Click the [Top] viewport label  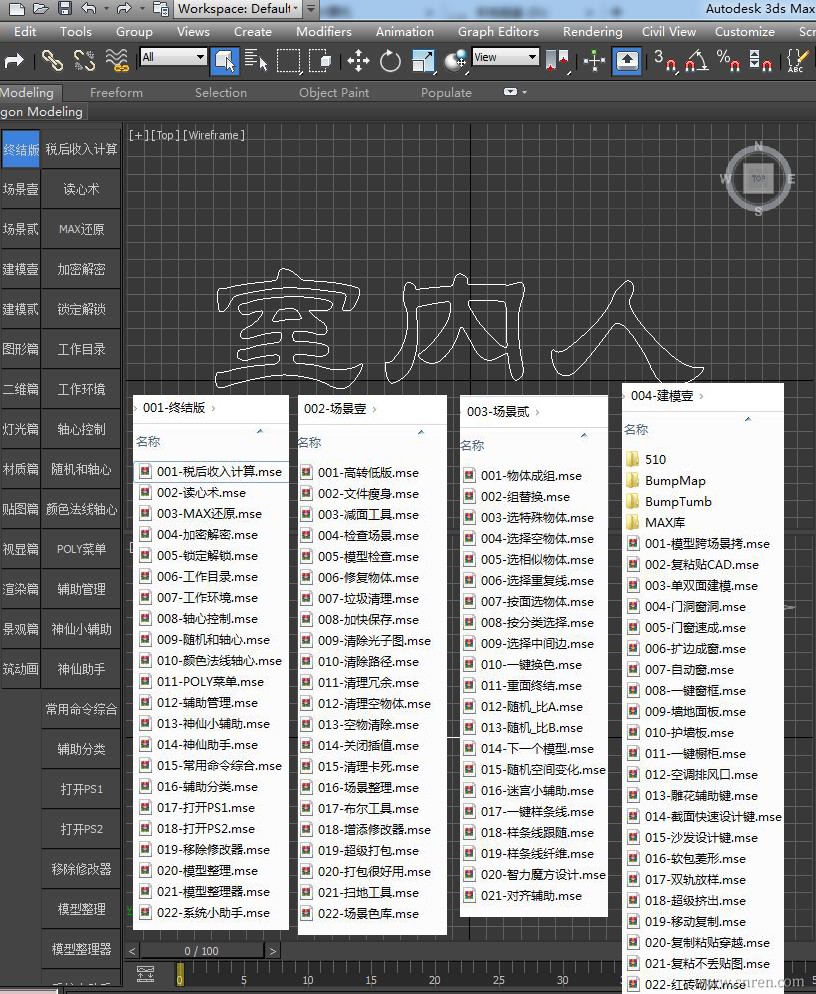pos(164,135)
